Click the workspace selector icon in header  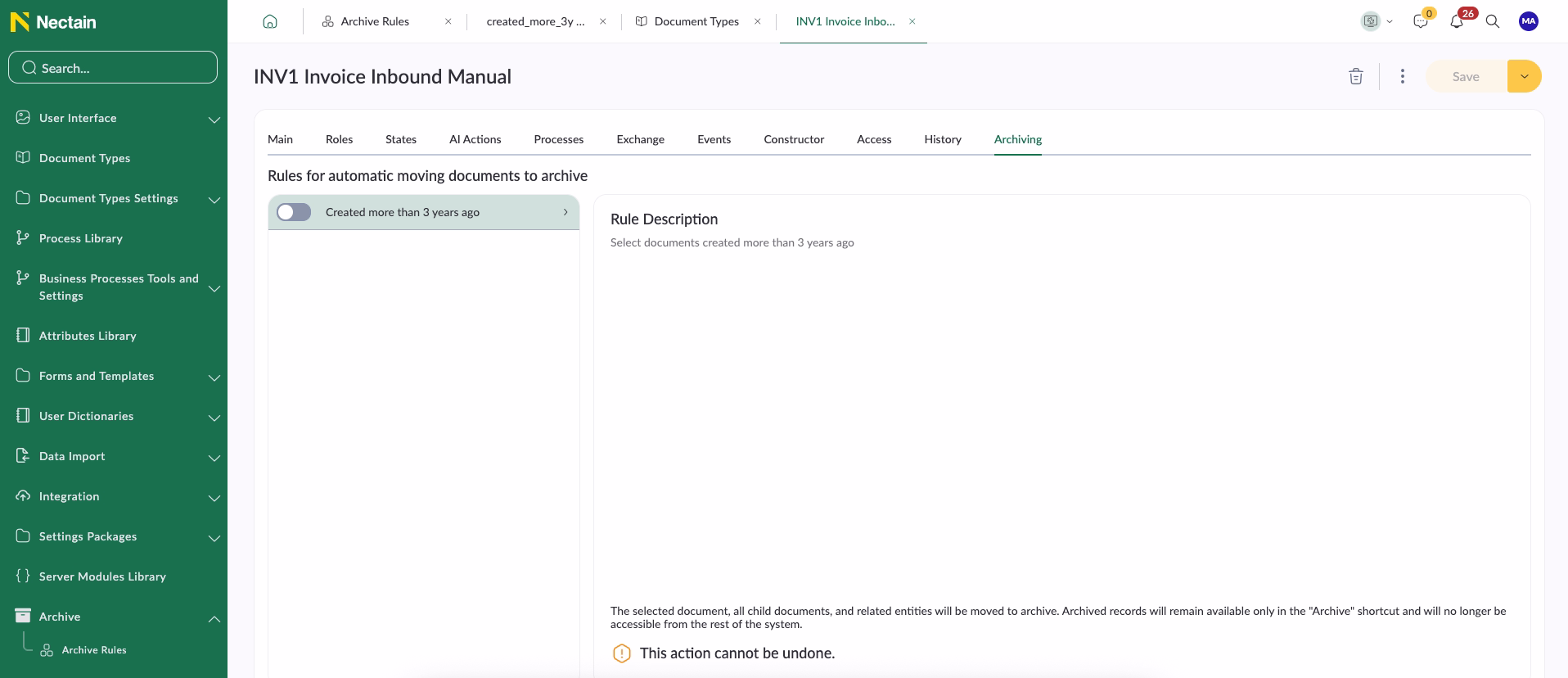click(1371, 21)
